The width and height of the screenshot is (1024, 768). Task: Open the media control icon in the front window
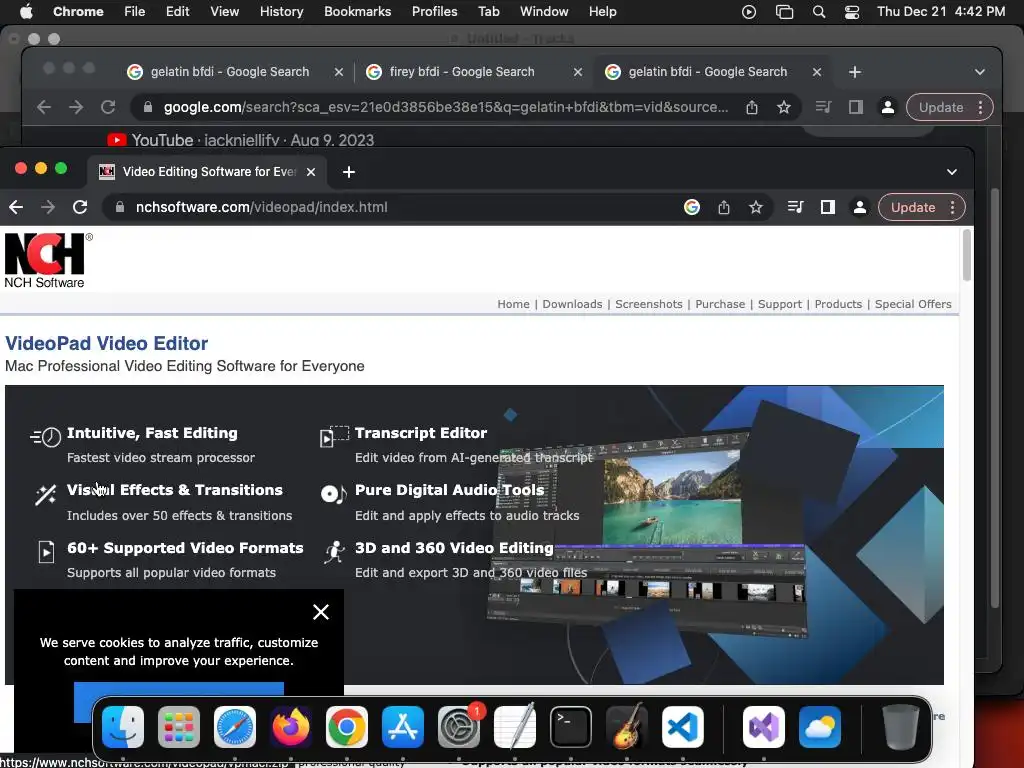point(795,207)
